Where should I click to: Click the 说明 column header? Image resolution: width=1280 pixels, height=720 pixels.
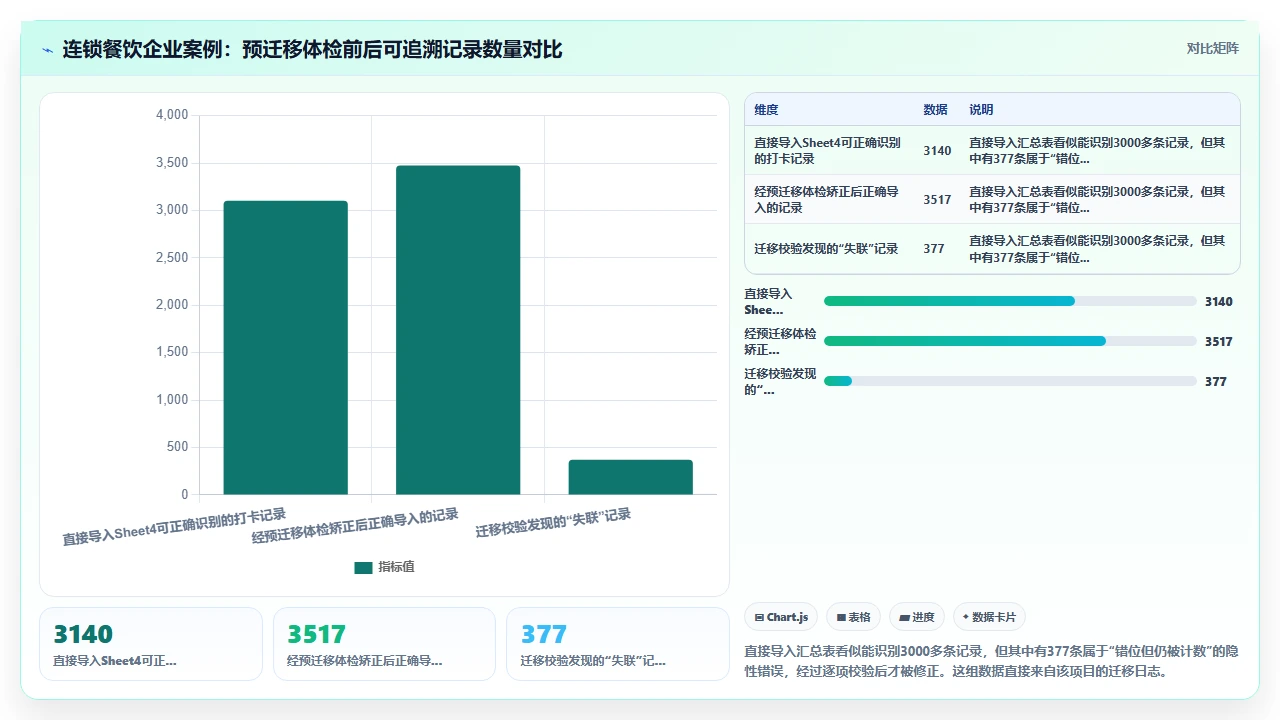pyautogui.click(x=981, y=110)
